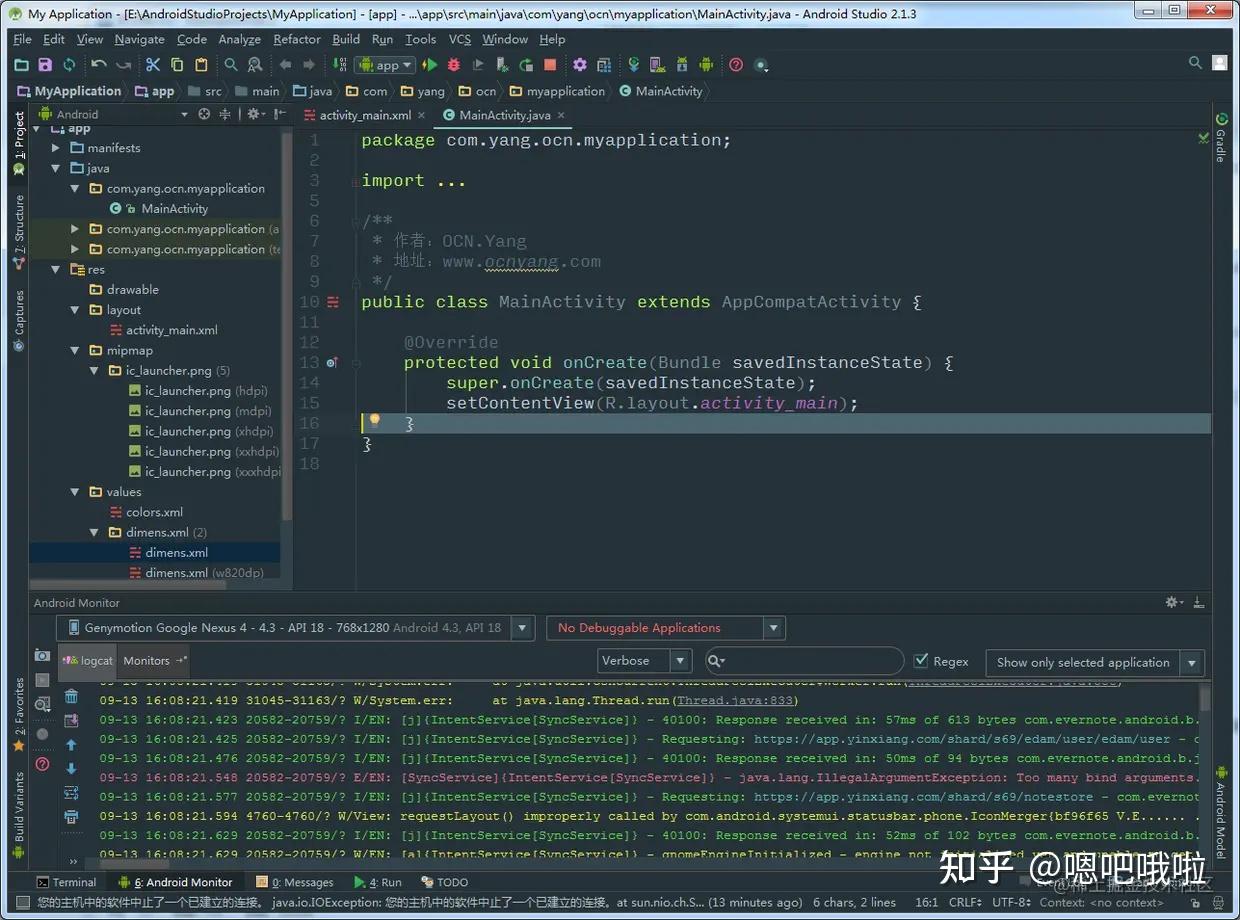Click the Thread.java:833 link in logcat
This screenshot has width=1240, height=920.
pos(735,700)
